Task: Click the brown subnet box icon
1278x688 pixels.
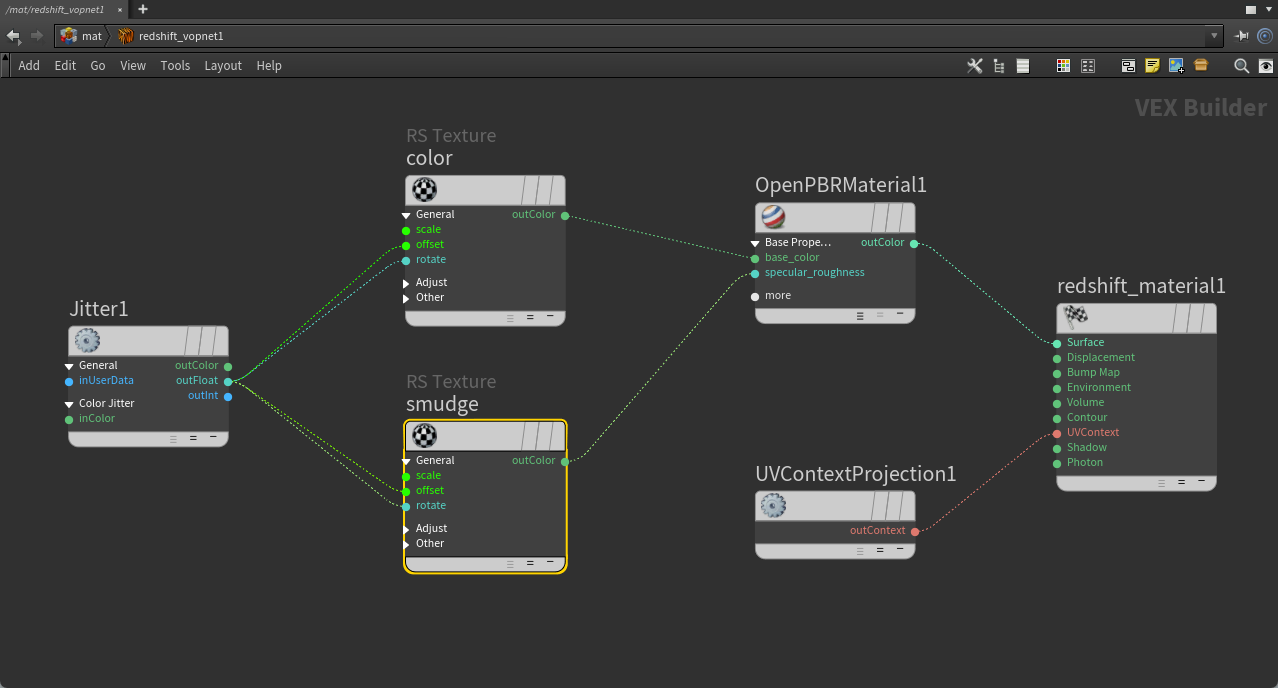Action: [1201, 66]
